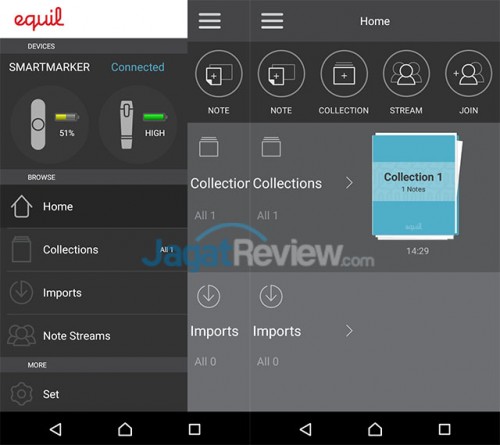Tap Android Home button on right phone

click(375, 429)
